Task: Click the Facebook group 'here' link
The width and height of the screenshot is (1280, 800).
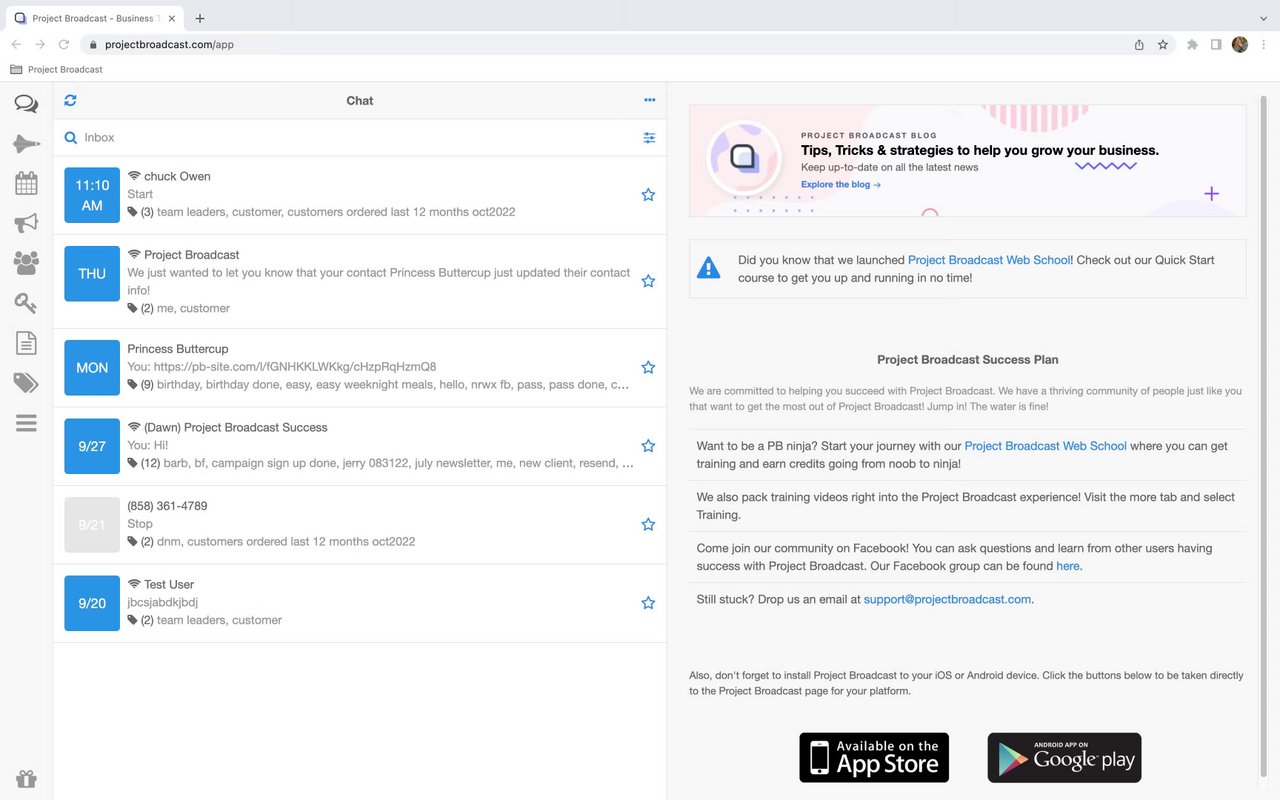Action: click(x=1068, y=566)
